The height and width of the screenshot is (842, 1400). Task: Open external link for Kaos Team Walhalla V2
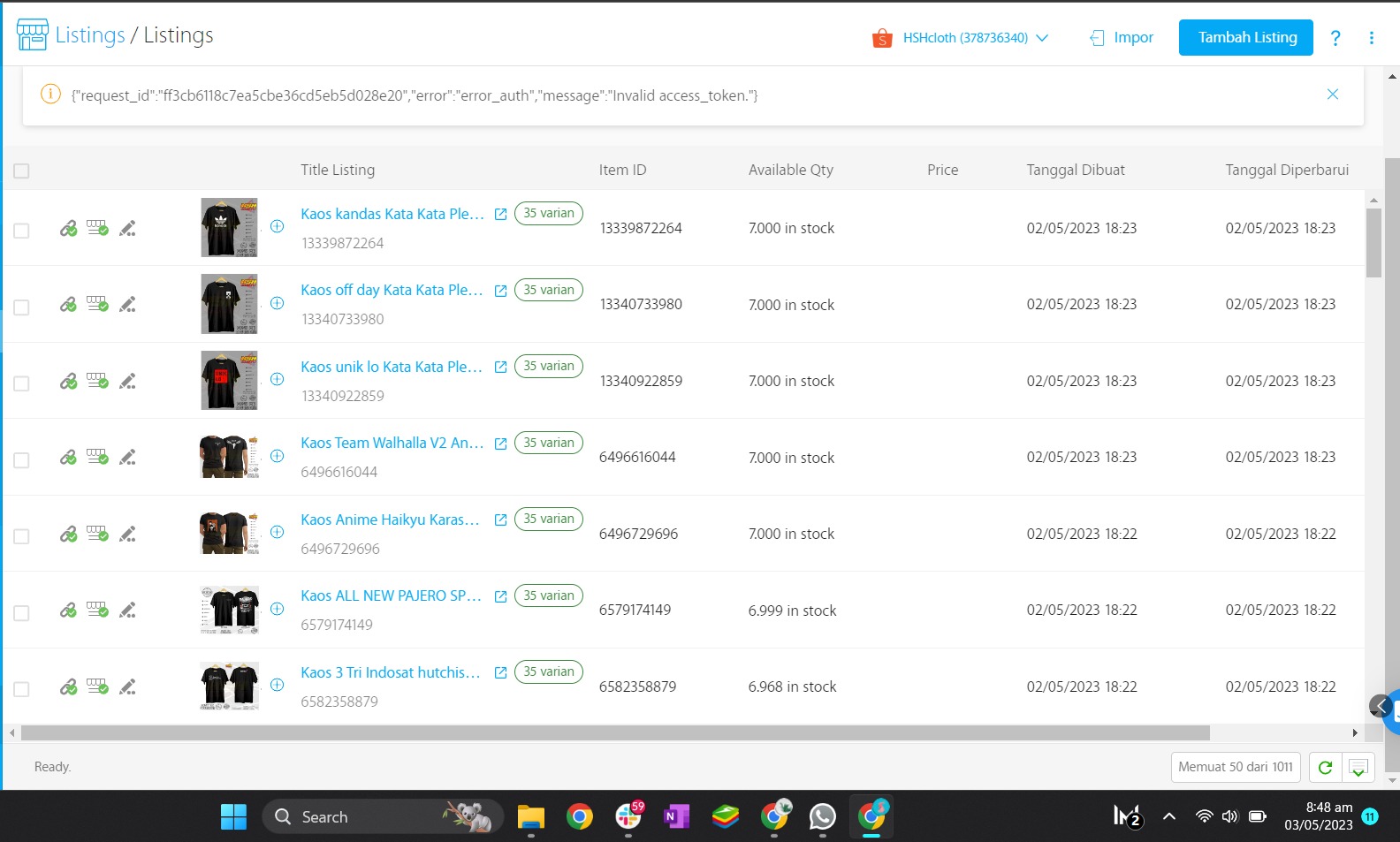pos(500,444)
